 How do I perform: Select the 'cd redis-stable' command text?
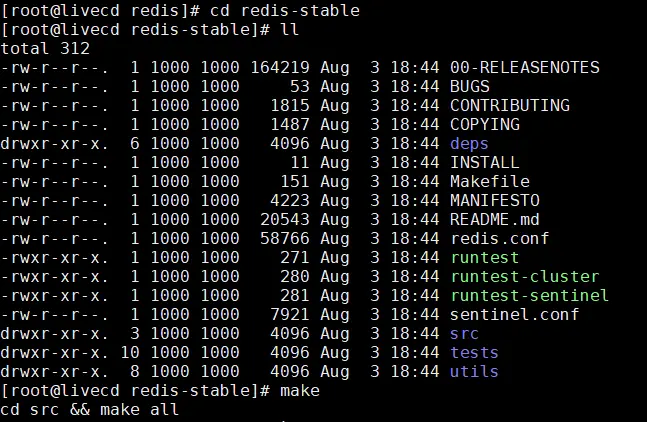[x=285, y=10]
